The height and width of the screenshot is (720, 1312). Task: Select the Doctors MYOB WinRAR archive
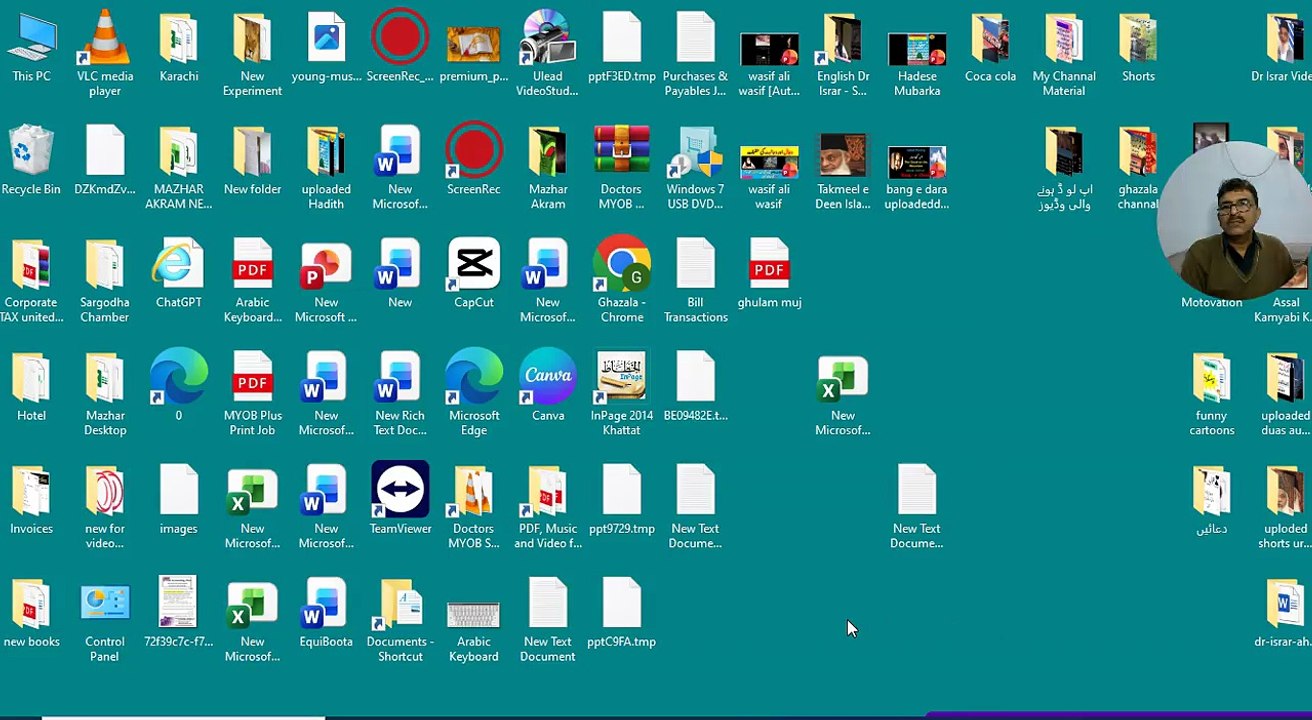[621, 168]
